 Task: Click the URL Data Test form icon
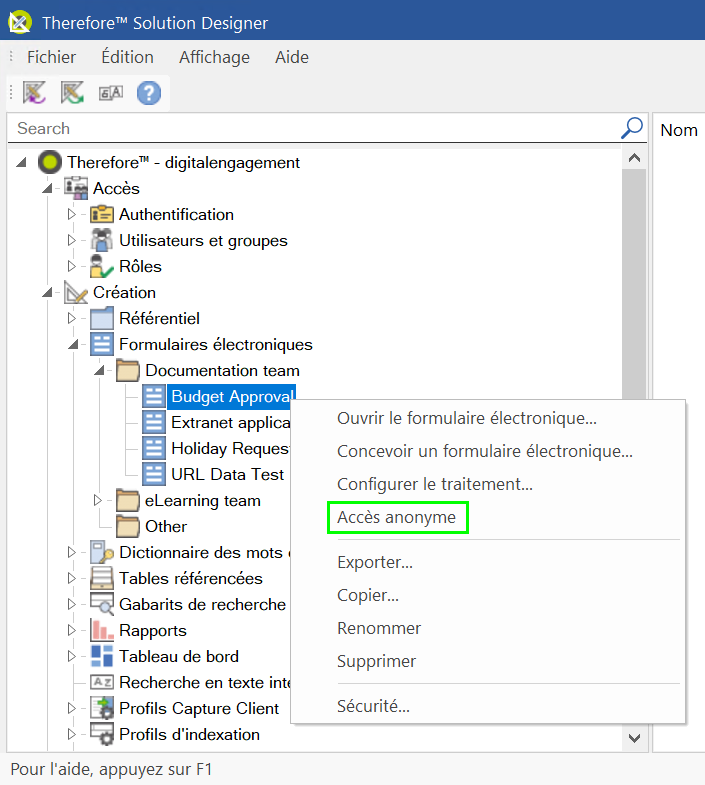(x=154, y=474)
